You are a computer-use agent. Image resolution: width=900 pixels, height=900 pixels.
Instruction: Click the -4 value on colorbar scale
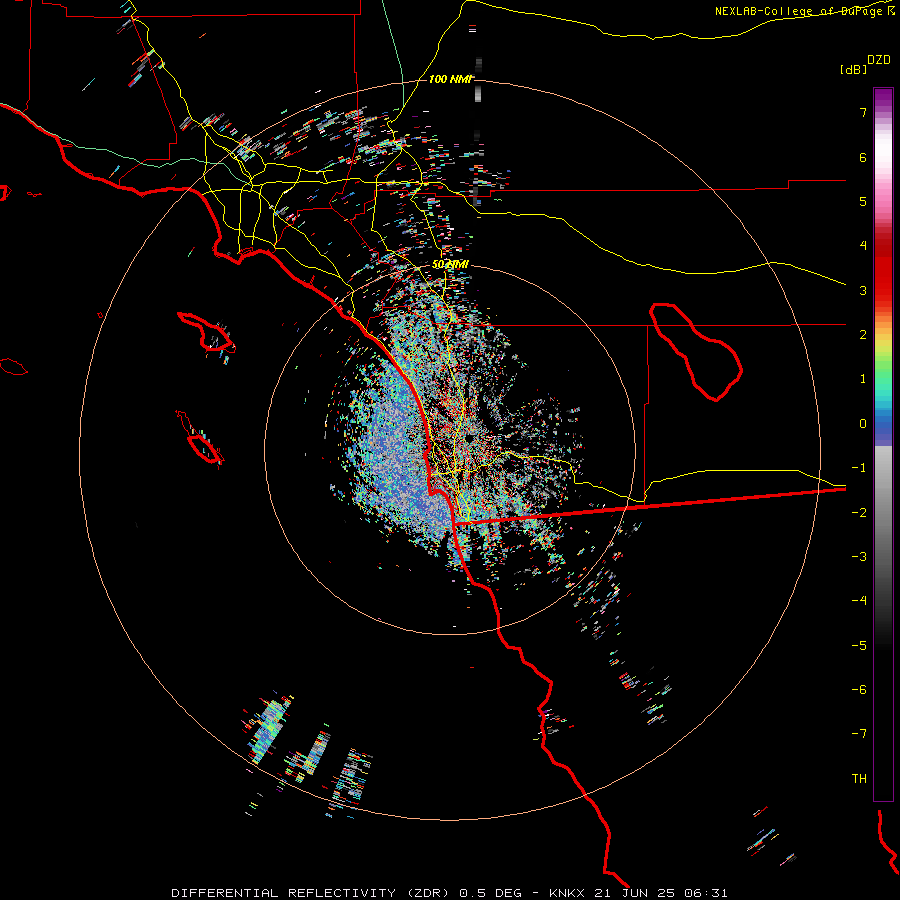point(859,600)
